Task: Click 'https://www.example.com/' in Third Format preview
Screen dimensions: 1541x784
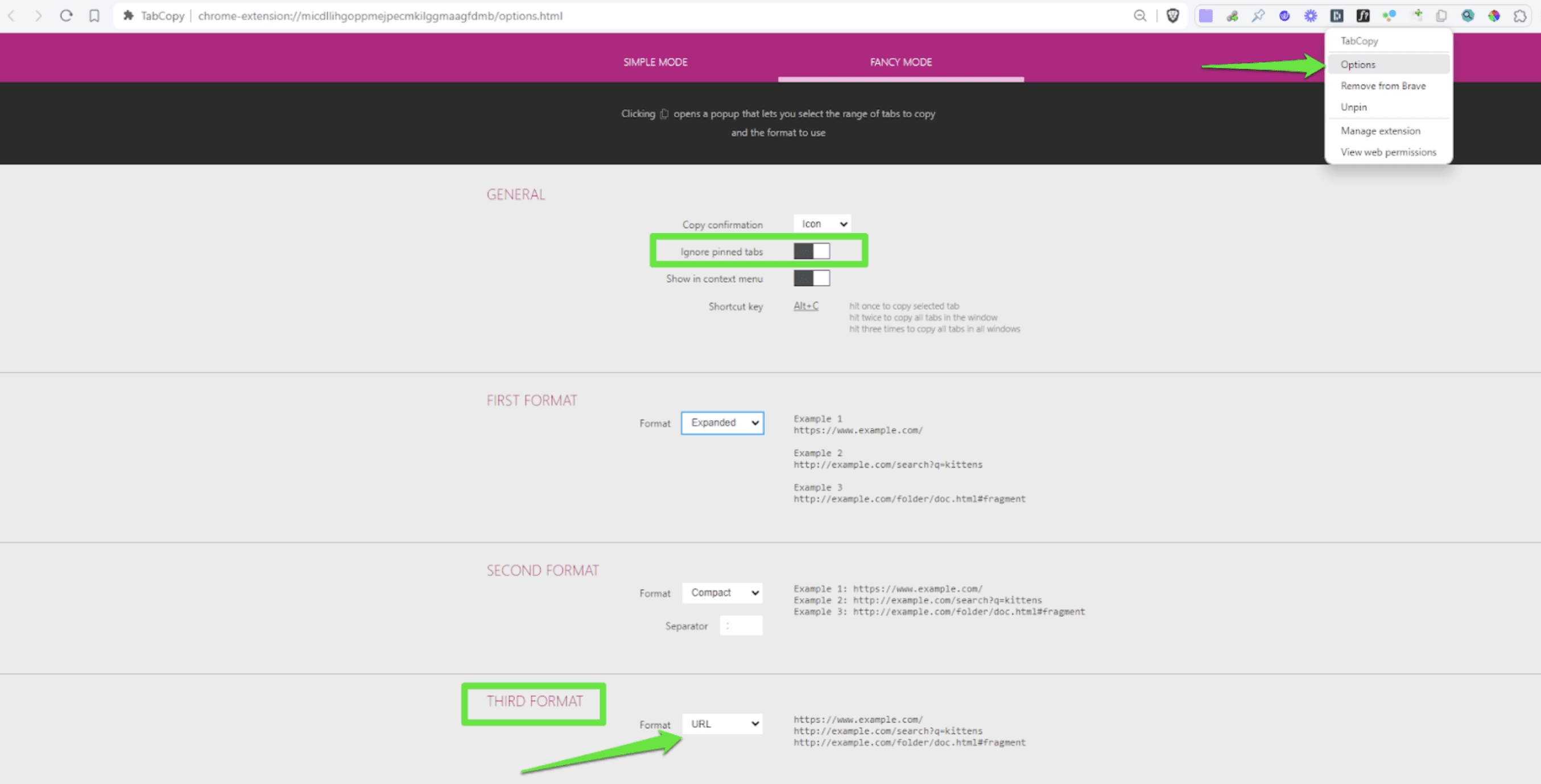Action: tap(858, 719)
